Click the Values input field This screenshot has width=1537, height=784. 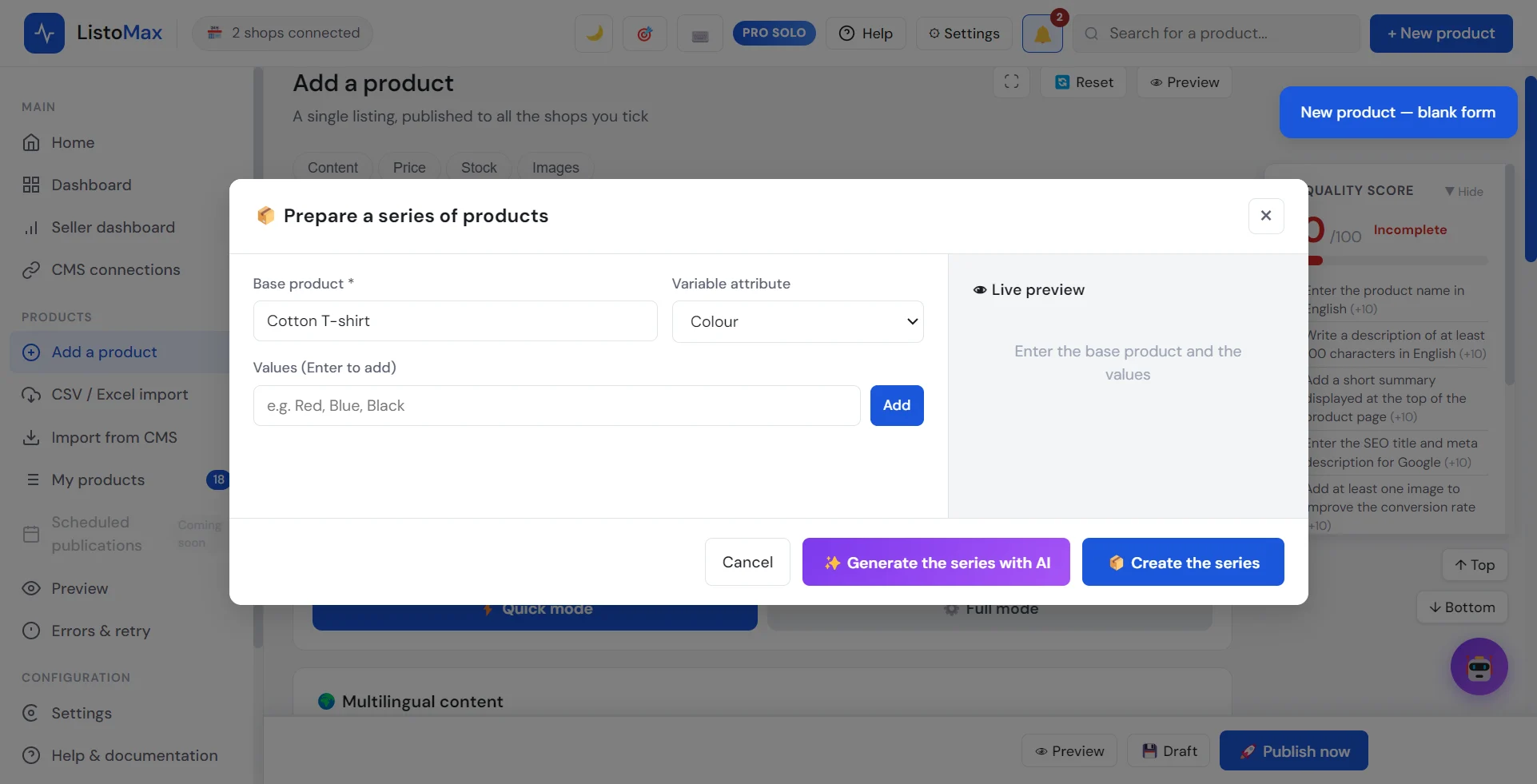[557, 405]
